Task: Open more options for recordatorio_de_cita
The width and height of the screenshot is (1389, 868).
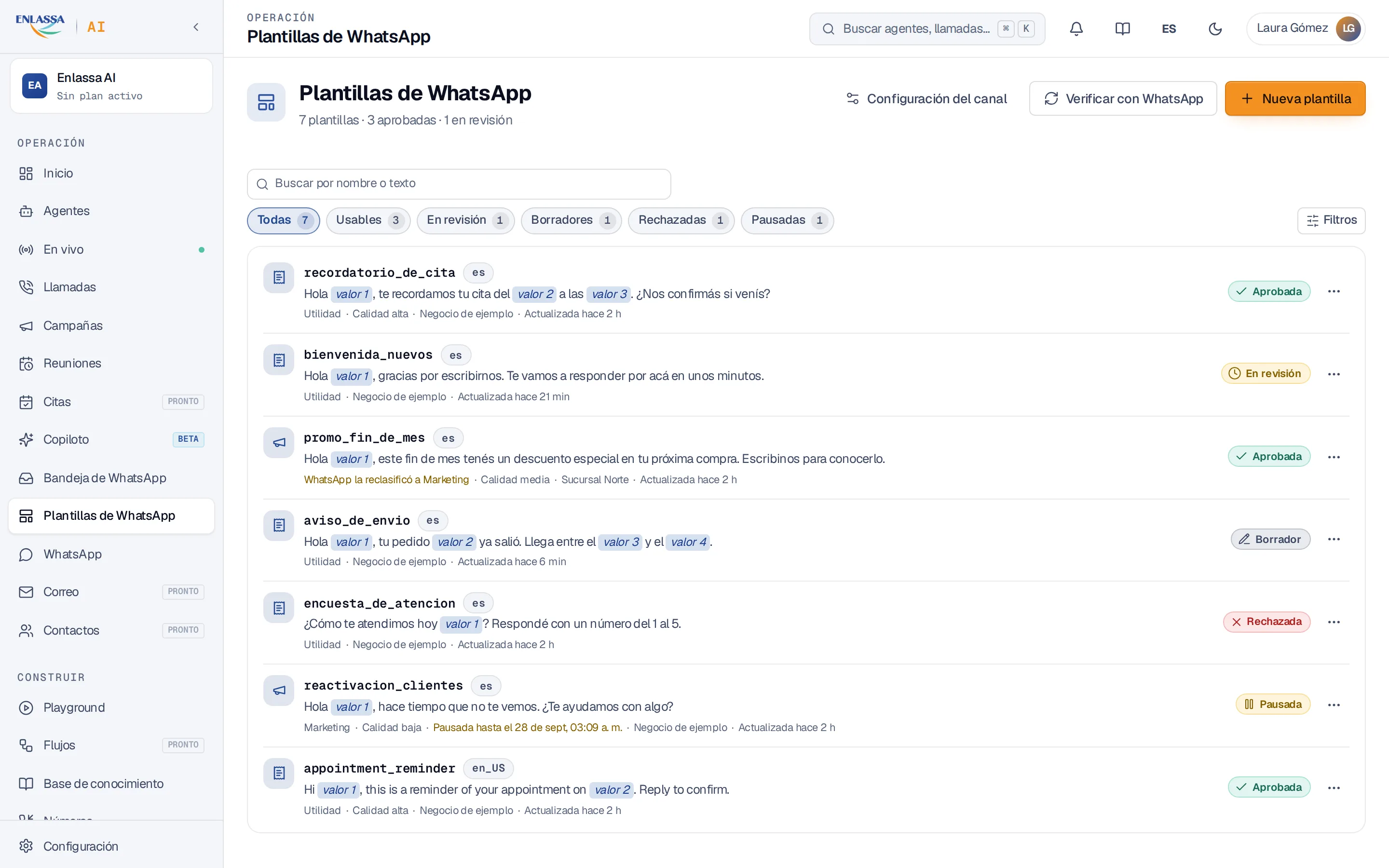Action: point(1334,292)
